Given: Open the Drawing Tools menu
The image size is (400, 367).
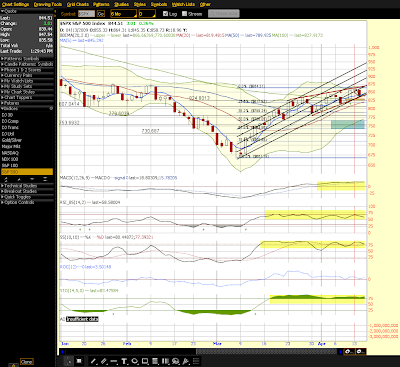Looking at the screenshot, I should (x=48, y=4).
